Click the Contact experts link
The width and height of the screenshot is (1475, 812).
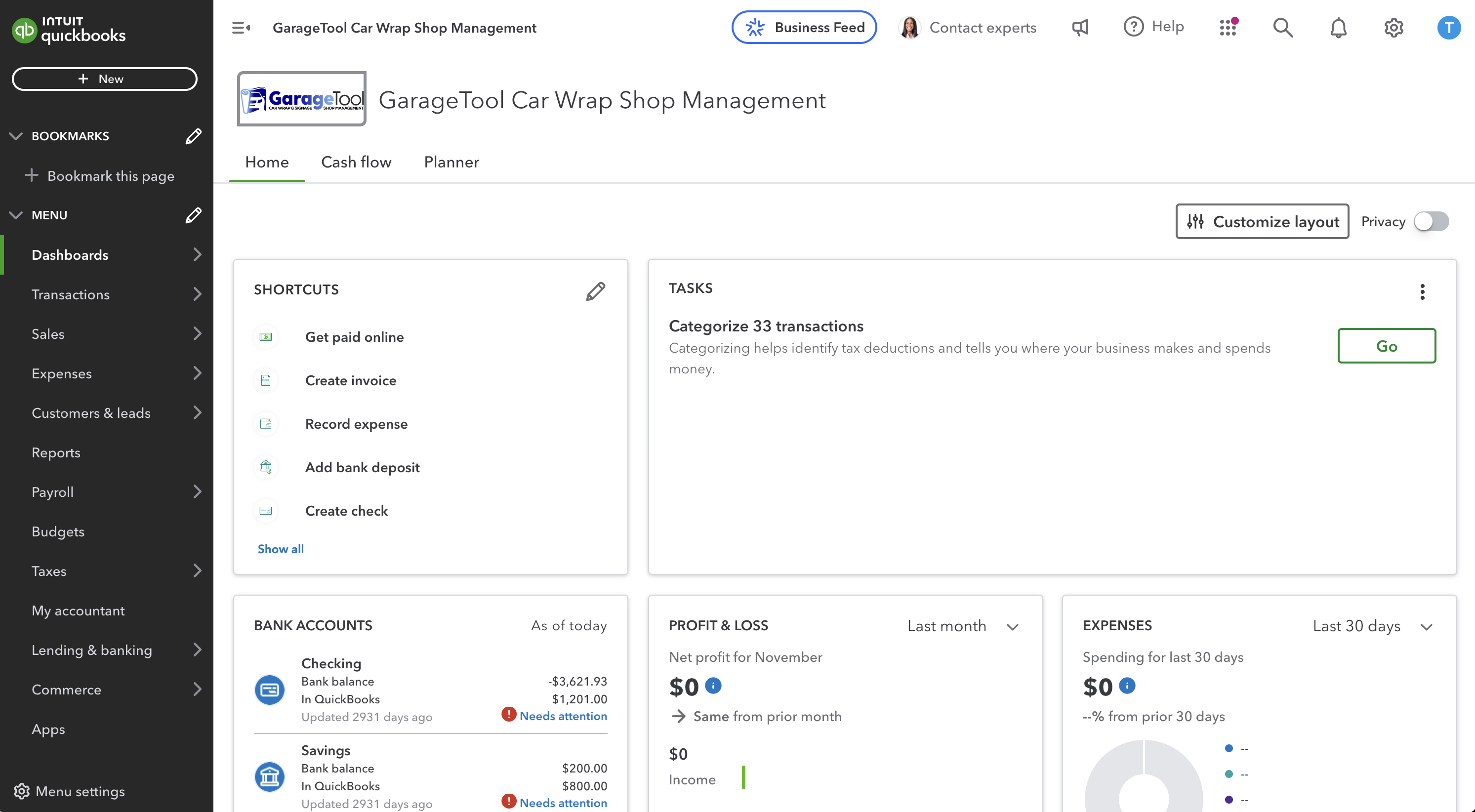coord(983,28)
